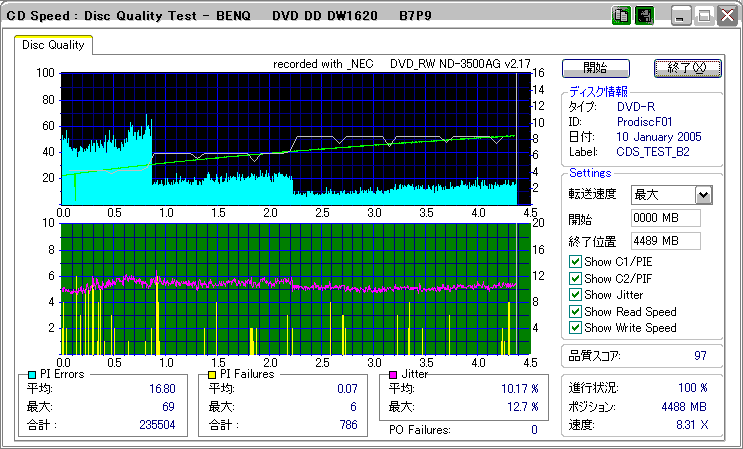
Task: Minimize the CD Speed window
Action: click(680, 17)
